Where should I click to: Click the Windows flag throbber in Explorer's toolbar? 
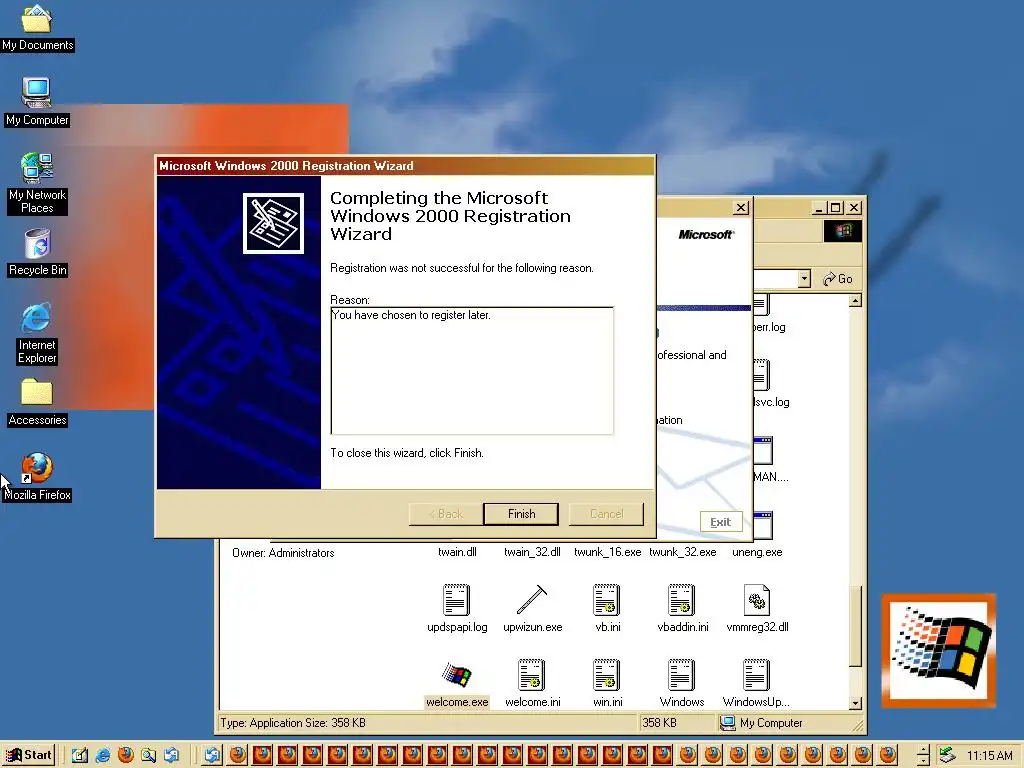(842, 231)
